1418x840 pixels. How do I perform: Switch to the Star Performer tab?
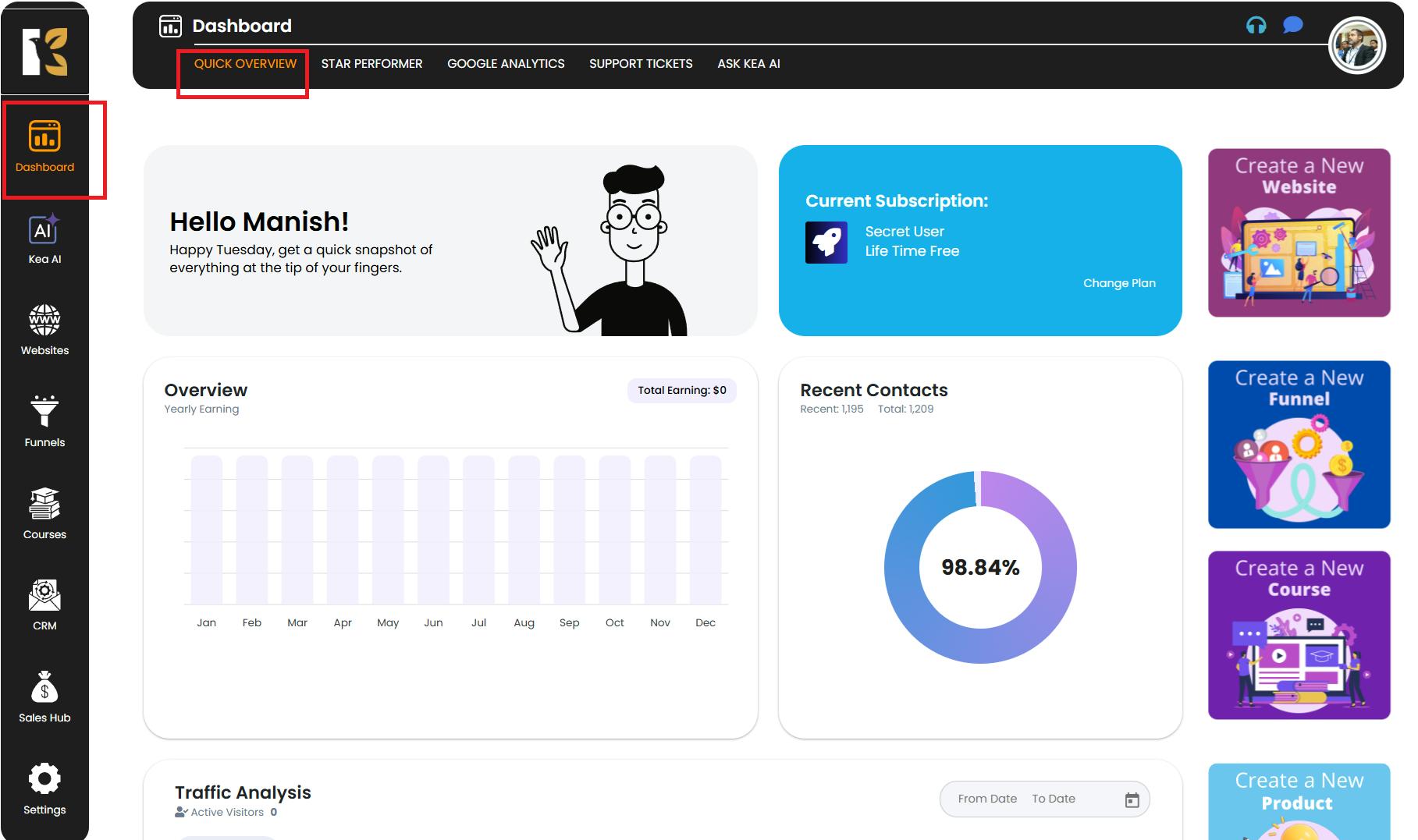[x=371, y=64]
